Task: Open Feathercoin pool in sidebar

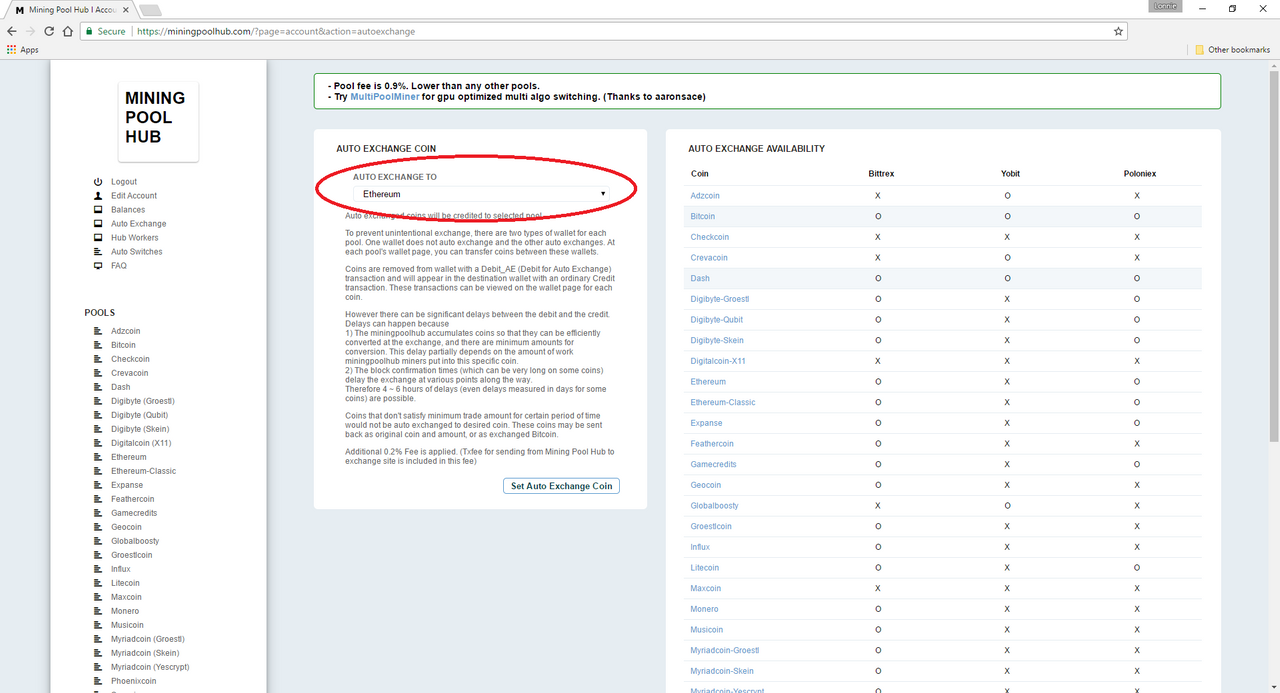Action: 133,499
